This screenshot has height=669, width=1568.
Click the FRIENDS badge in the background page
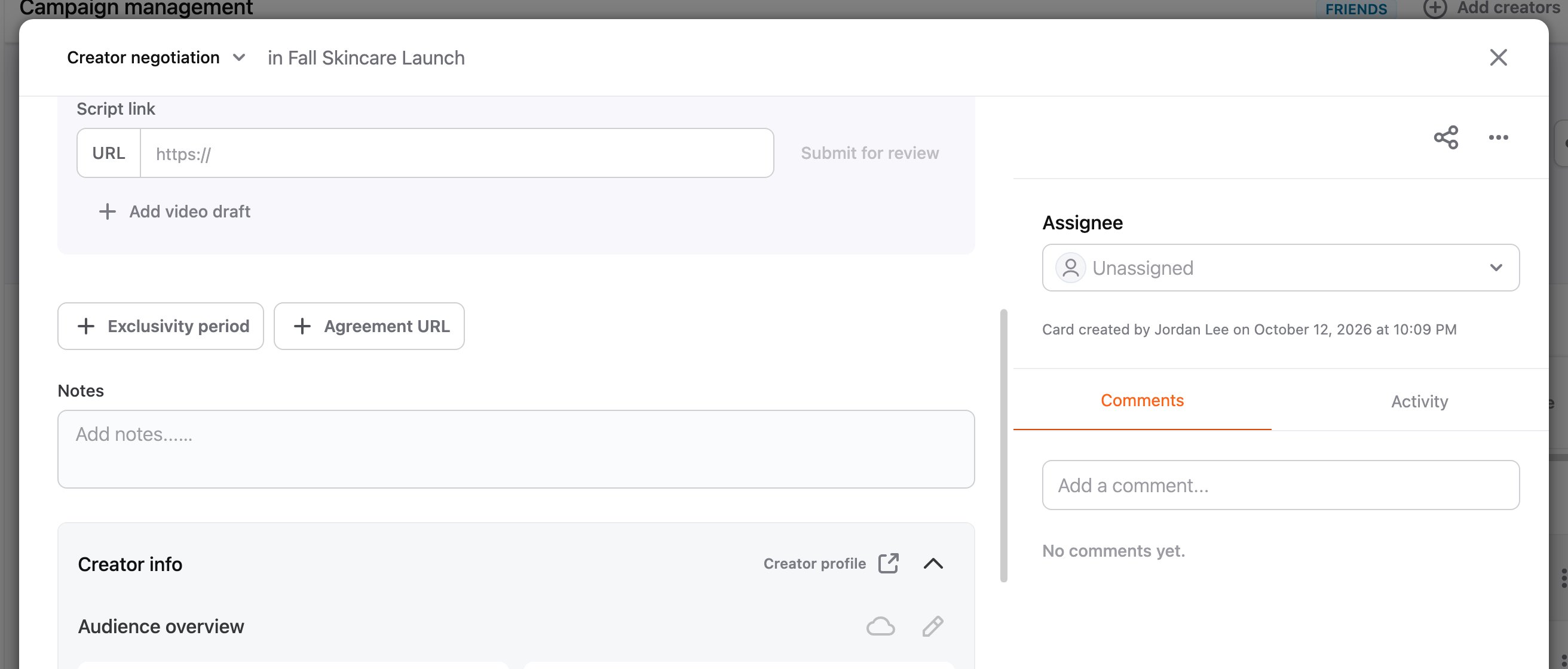[x=1356, y=9]
